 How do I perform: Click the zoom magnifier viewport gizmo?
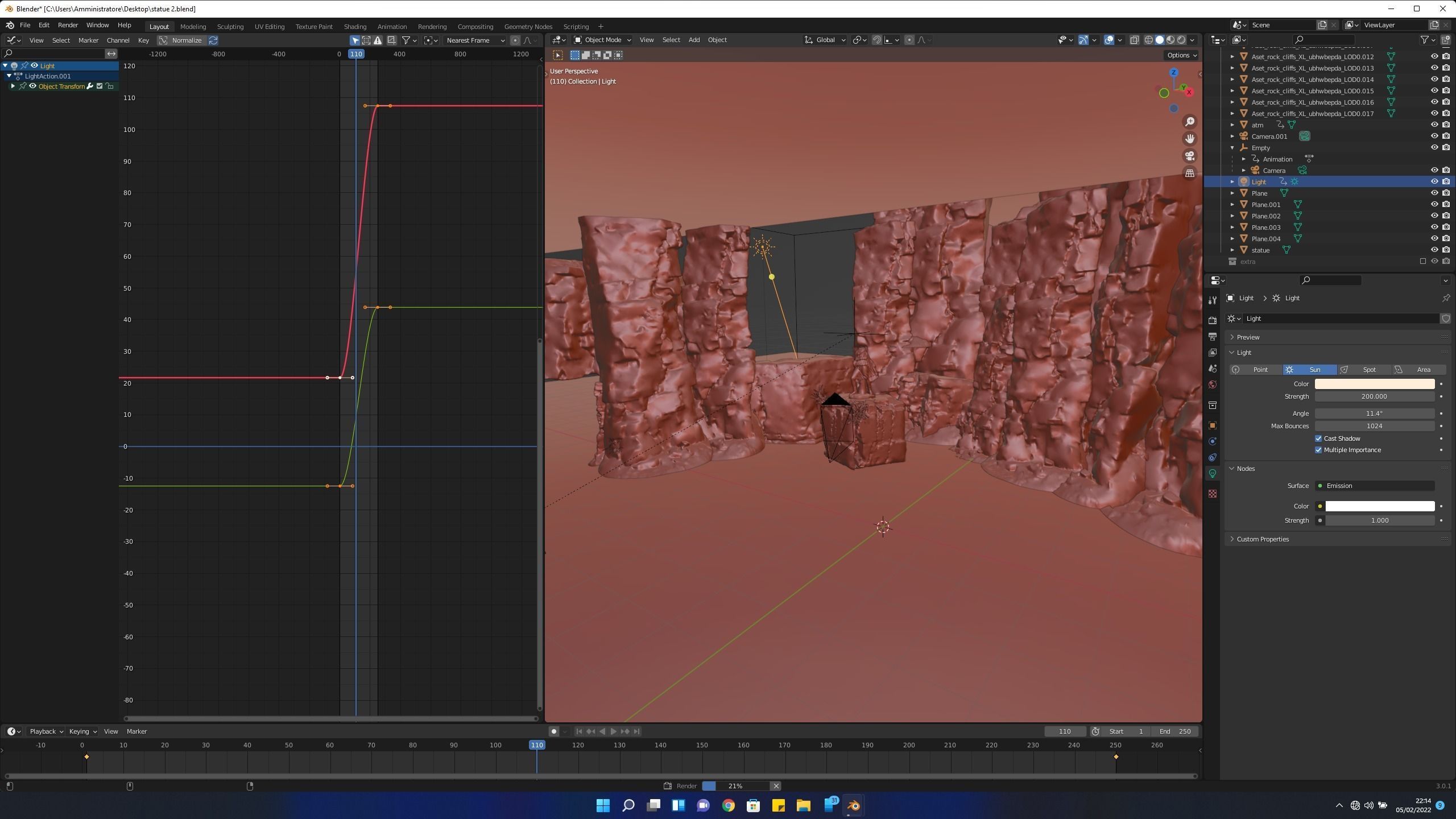(x=1189, y=122)
